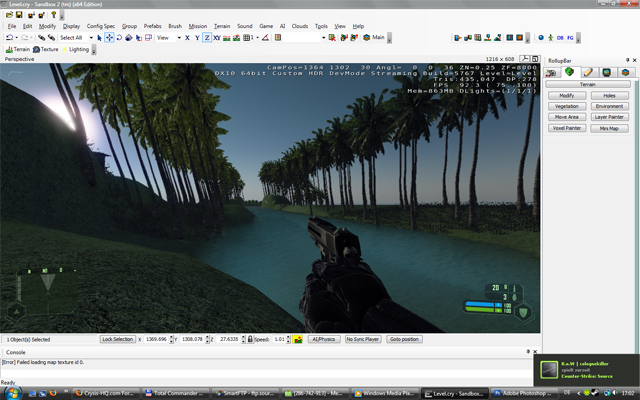Open the Terrain menu

pos(222,26)
